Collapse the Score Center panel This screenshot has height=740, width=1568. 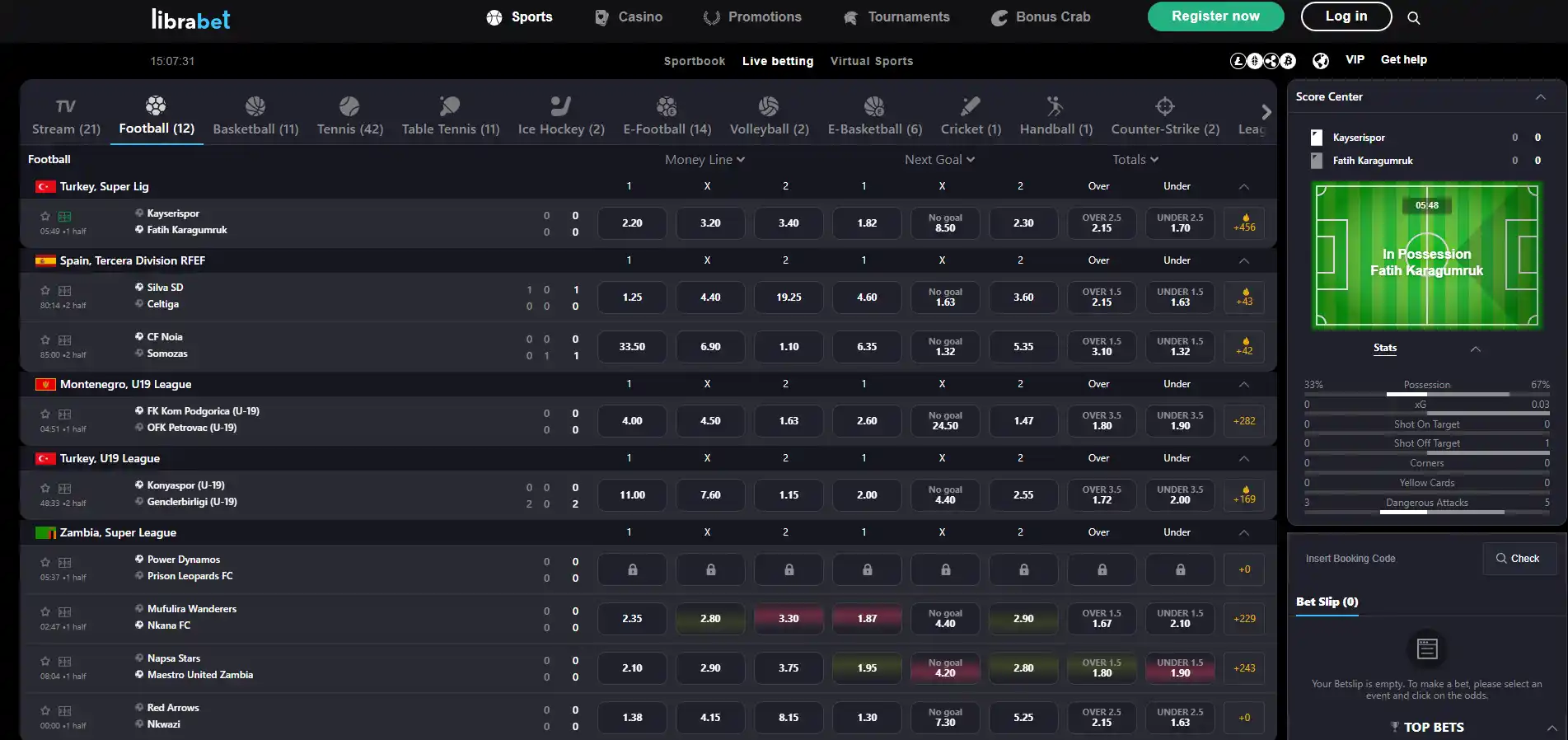point(1540,97)
